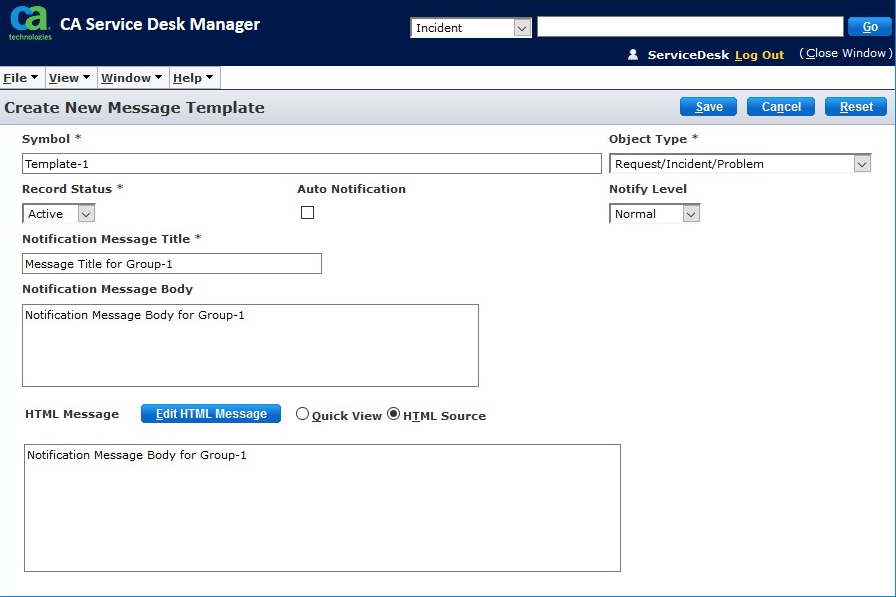The width and height of the screenshot is (896, 597).
Task: Open the Window menu
Action: point(132,78)
